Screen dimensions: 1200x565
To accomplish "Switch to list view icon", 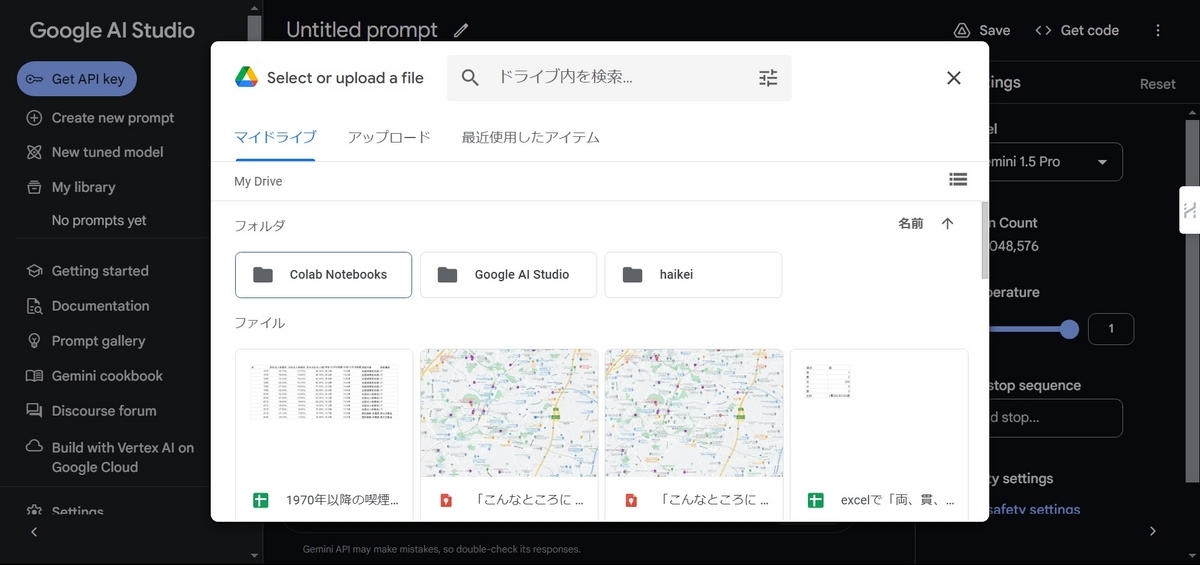I will click(x=958, y=180).
